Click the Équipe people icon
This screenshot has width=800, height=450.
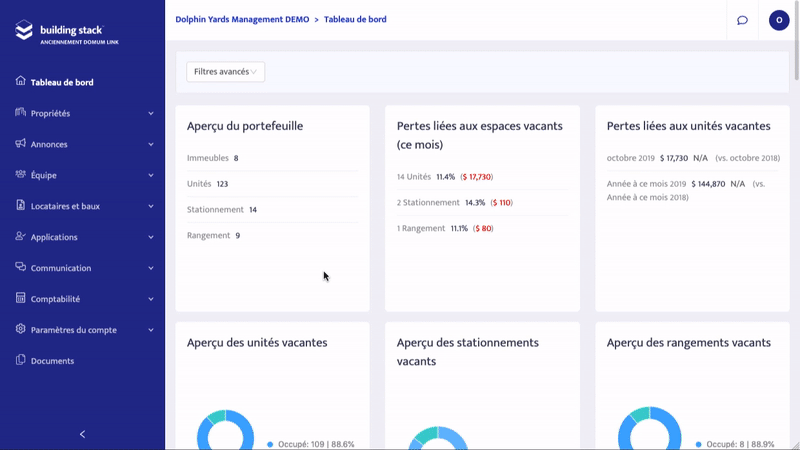click(x=20, y=174)
